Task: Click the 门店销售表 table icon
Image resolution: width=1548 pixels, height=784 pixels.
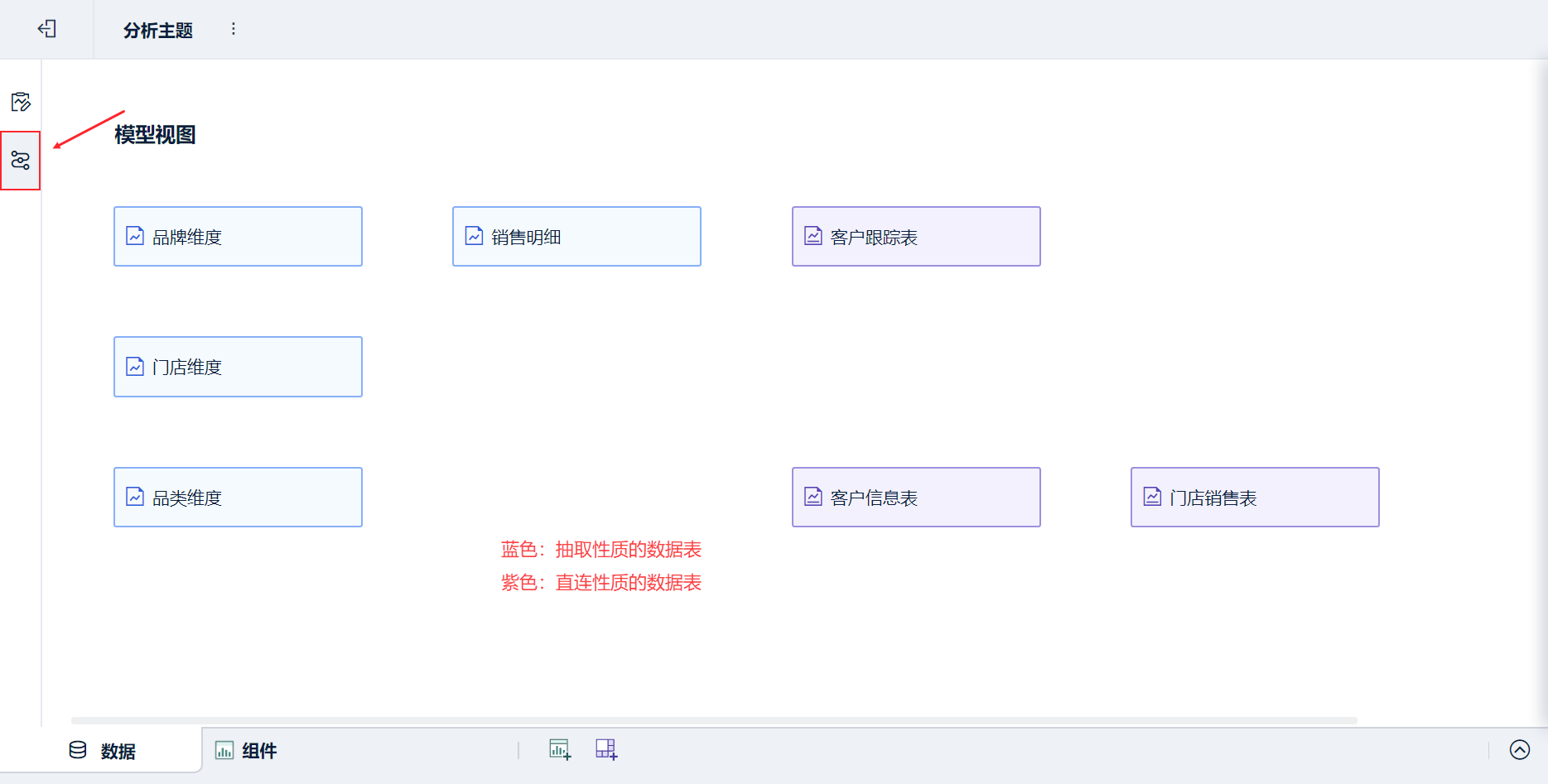Action: [1152, 497]
